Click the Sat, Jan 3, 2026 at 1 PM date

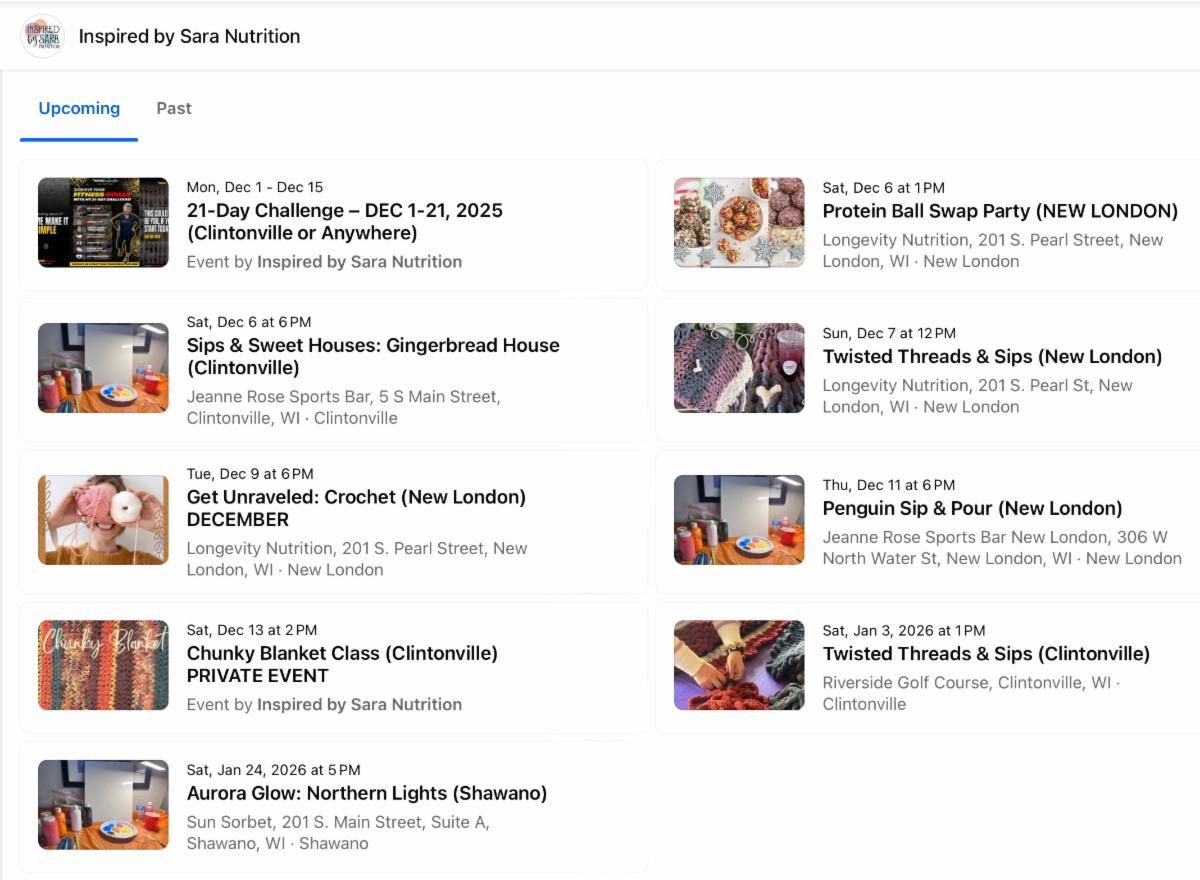click(904, 630)
